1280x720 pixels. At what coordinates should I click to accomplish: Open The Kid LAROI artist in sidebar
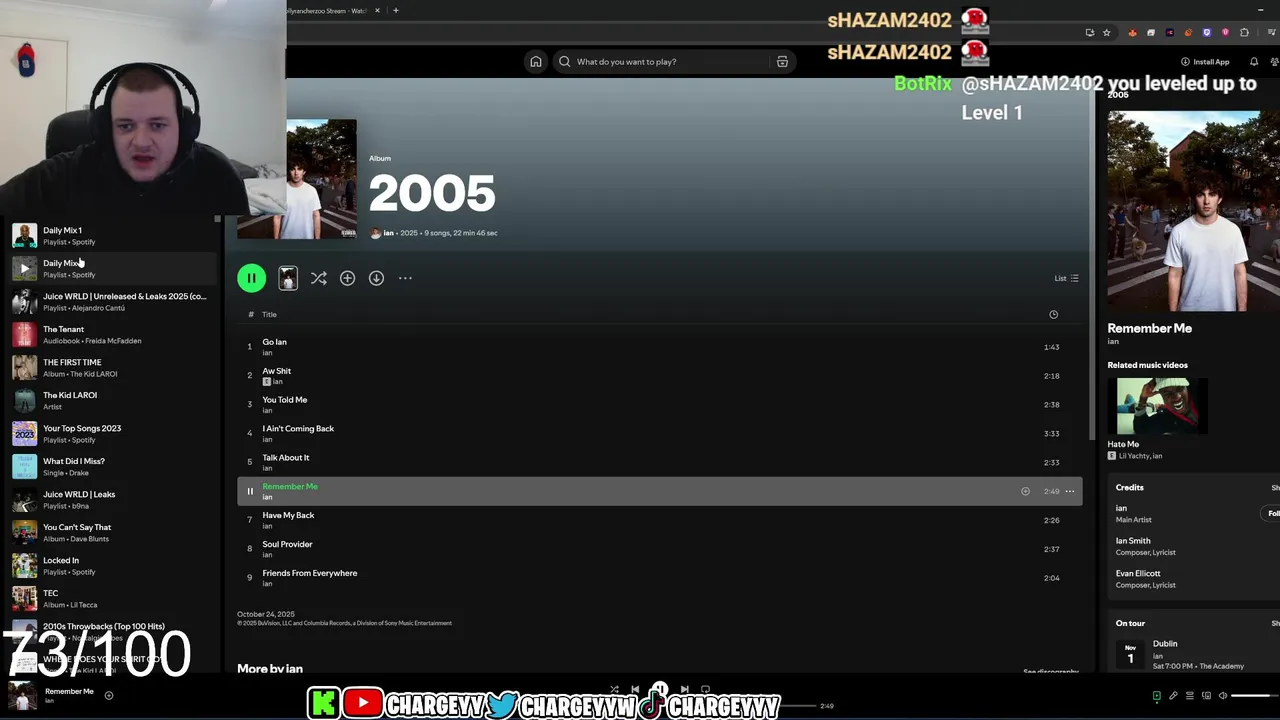coord(112,401)
